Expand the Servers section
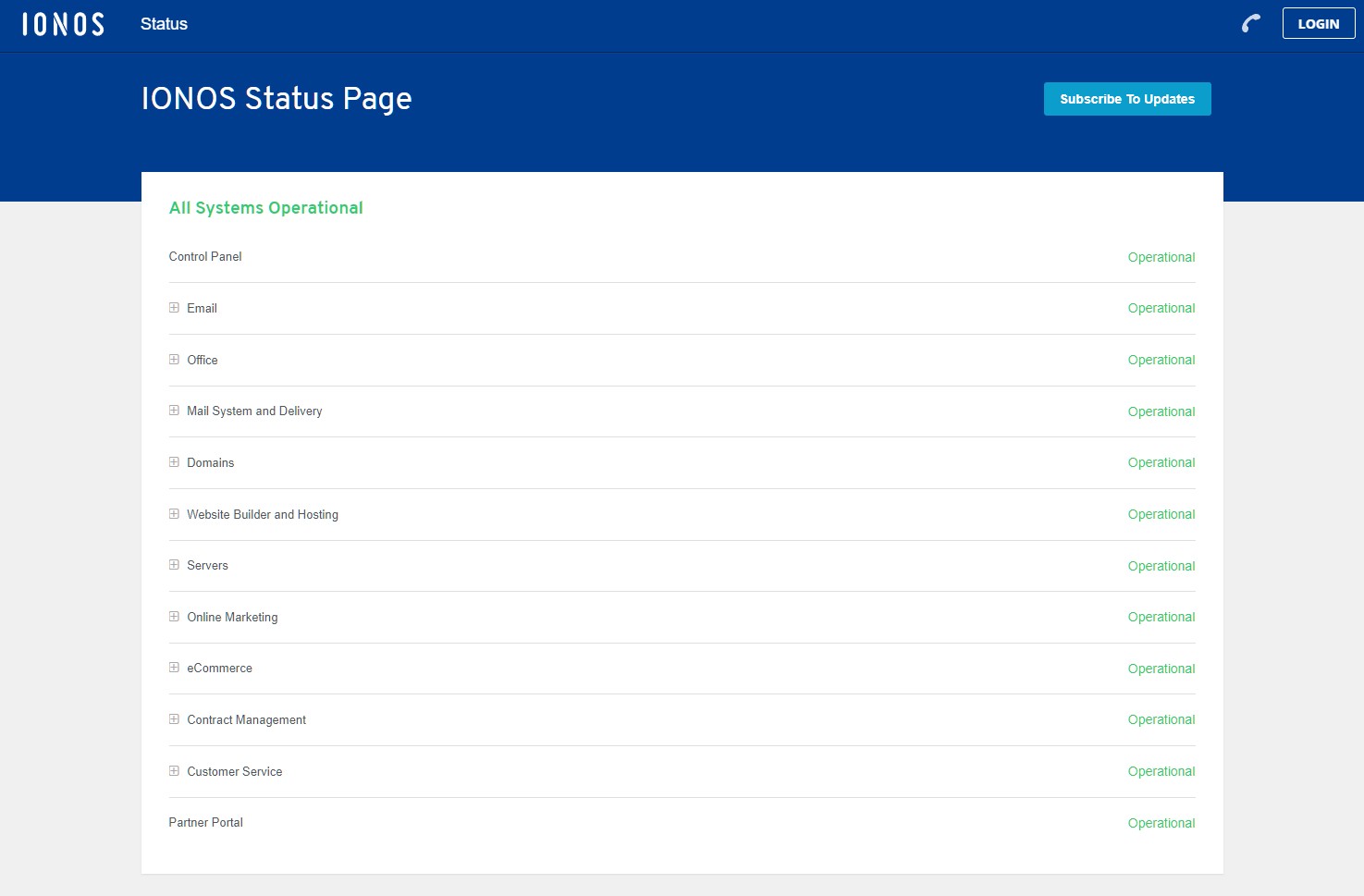The height and width of the screenshot is (896, 1364). coord(173,565)
